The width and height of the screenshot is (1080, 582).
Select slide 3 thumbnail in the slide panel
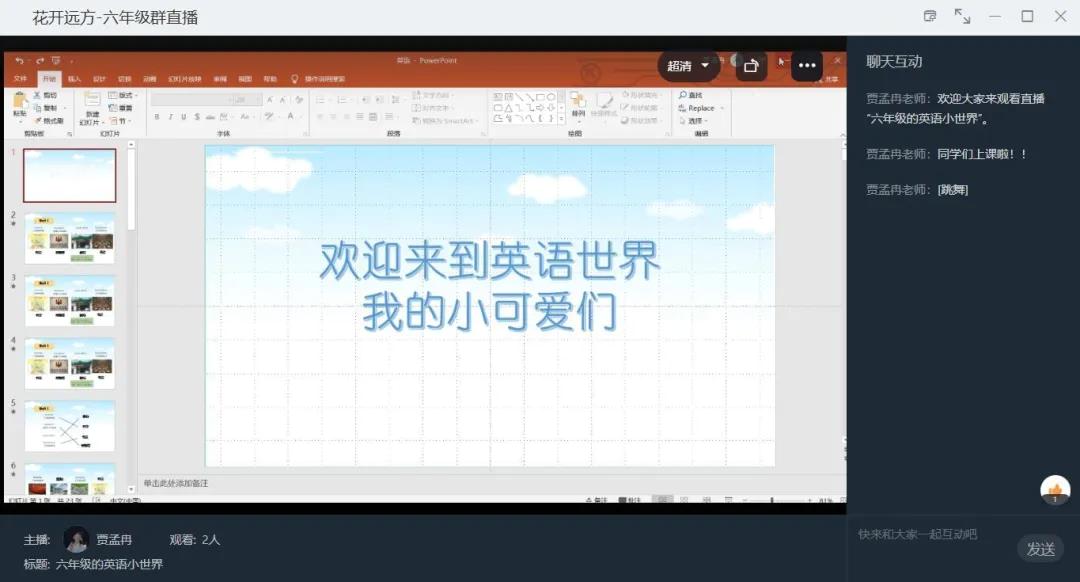70,300
